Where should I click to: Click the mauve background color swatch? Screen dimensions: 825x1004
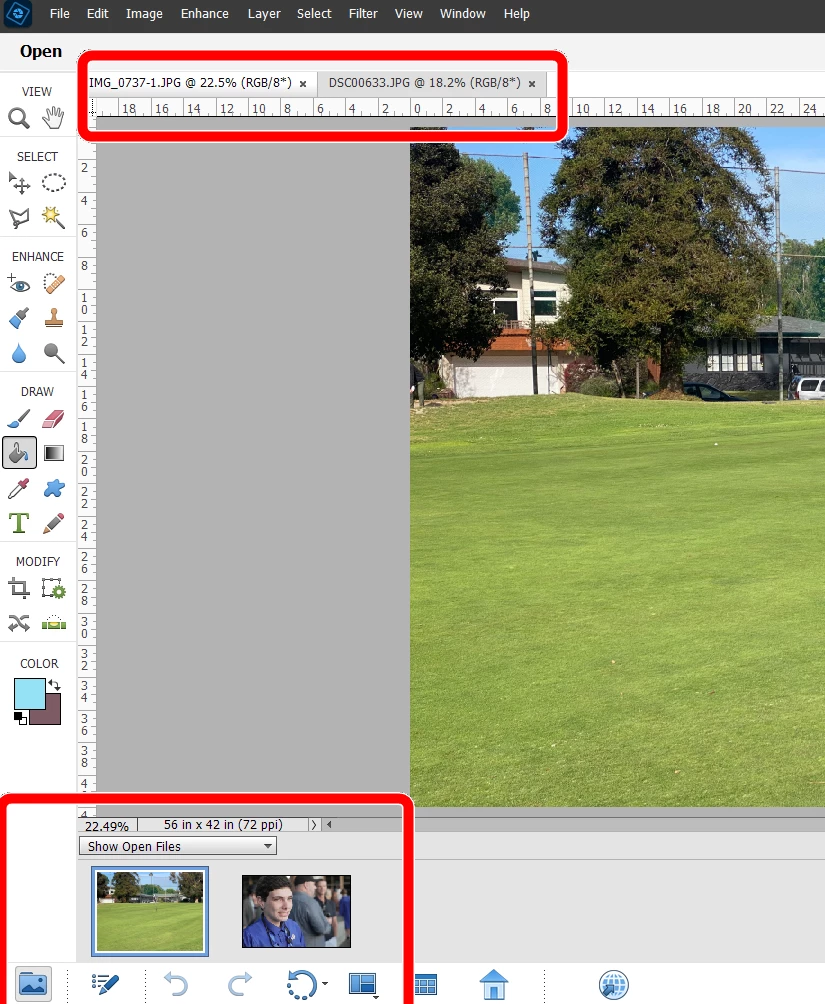pos(53,716)
